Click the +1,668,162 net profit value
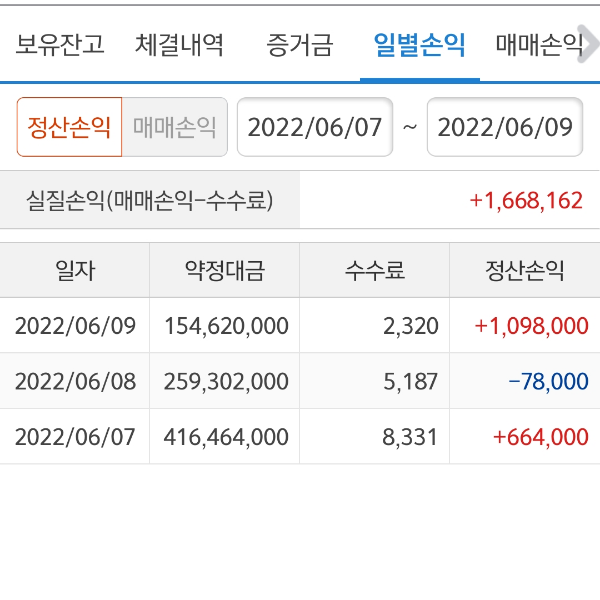The width and height of the screenshot is (600, 600). pyautogui.click(x=525, y=200)
